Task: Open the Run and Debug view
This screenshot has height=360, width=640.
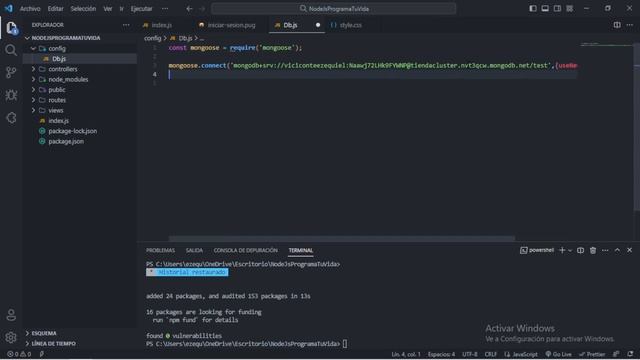Action: click(11, 95)
